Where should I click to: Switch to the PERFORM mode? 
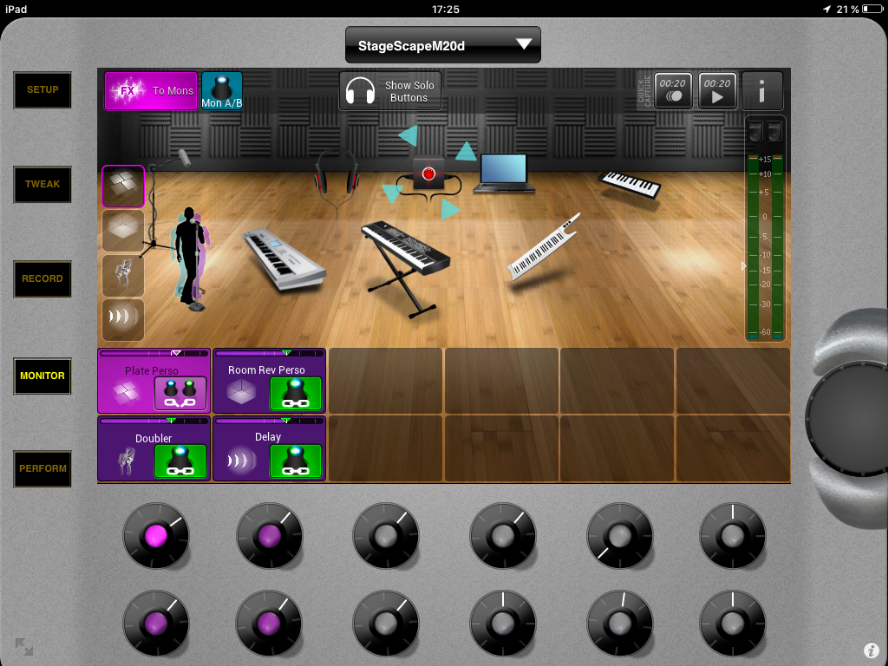pyautogui.click(x=42, y=468)
